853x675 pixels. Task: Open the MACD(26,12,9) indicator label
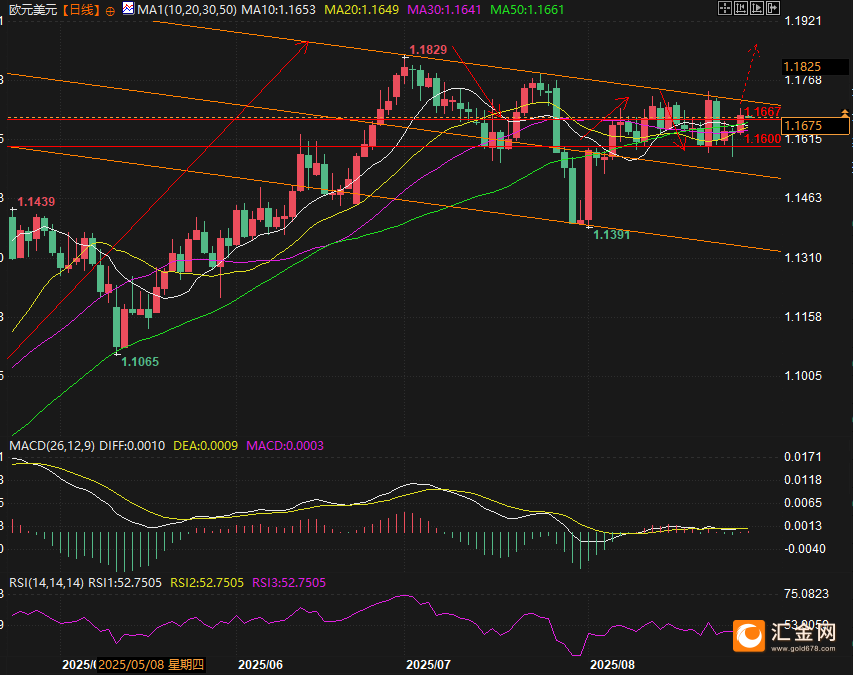click(x=52, y=446)
